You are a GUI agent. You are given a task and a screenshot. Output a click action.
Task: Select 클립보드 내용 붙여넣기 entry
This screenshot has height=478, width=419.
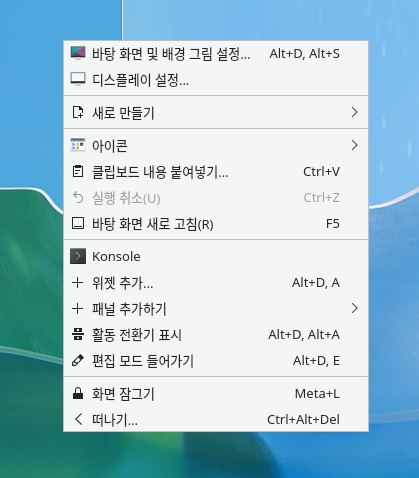[x=216, y=172]
